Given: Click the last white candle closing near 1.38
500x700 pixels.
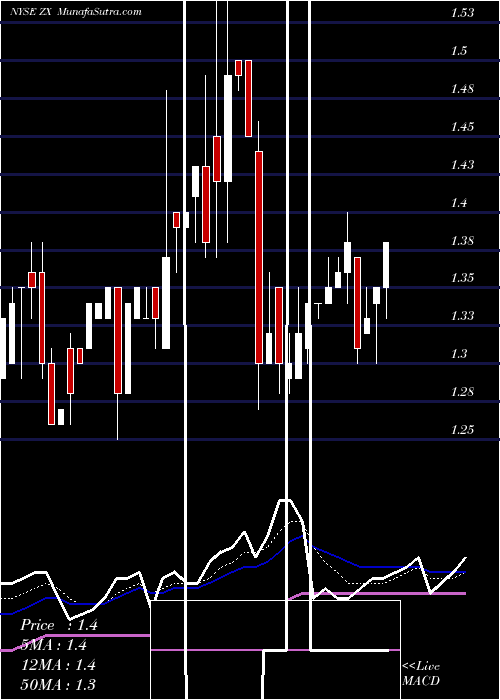Looking at the screenshot, I should point(386,265).
